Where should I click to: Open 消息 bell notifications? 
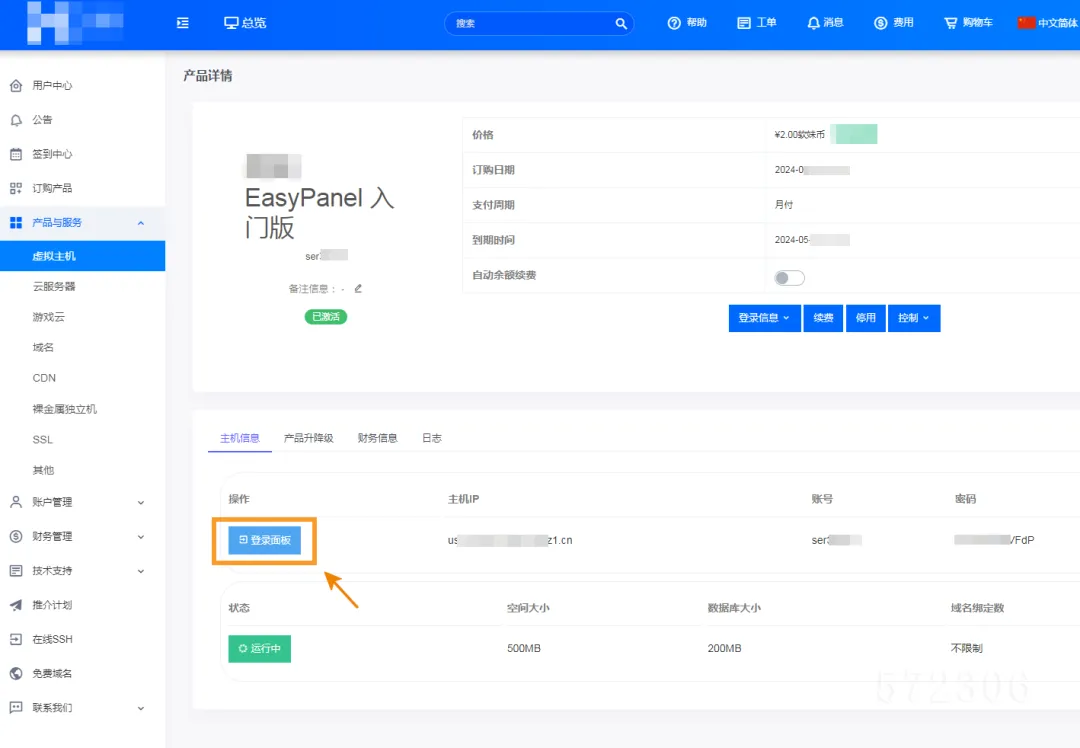tap(813, 23)
